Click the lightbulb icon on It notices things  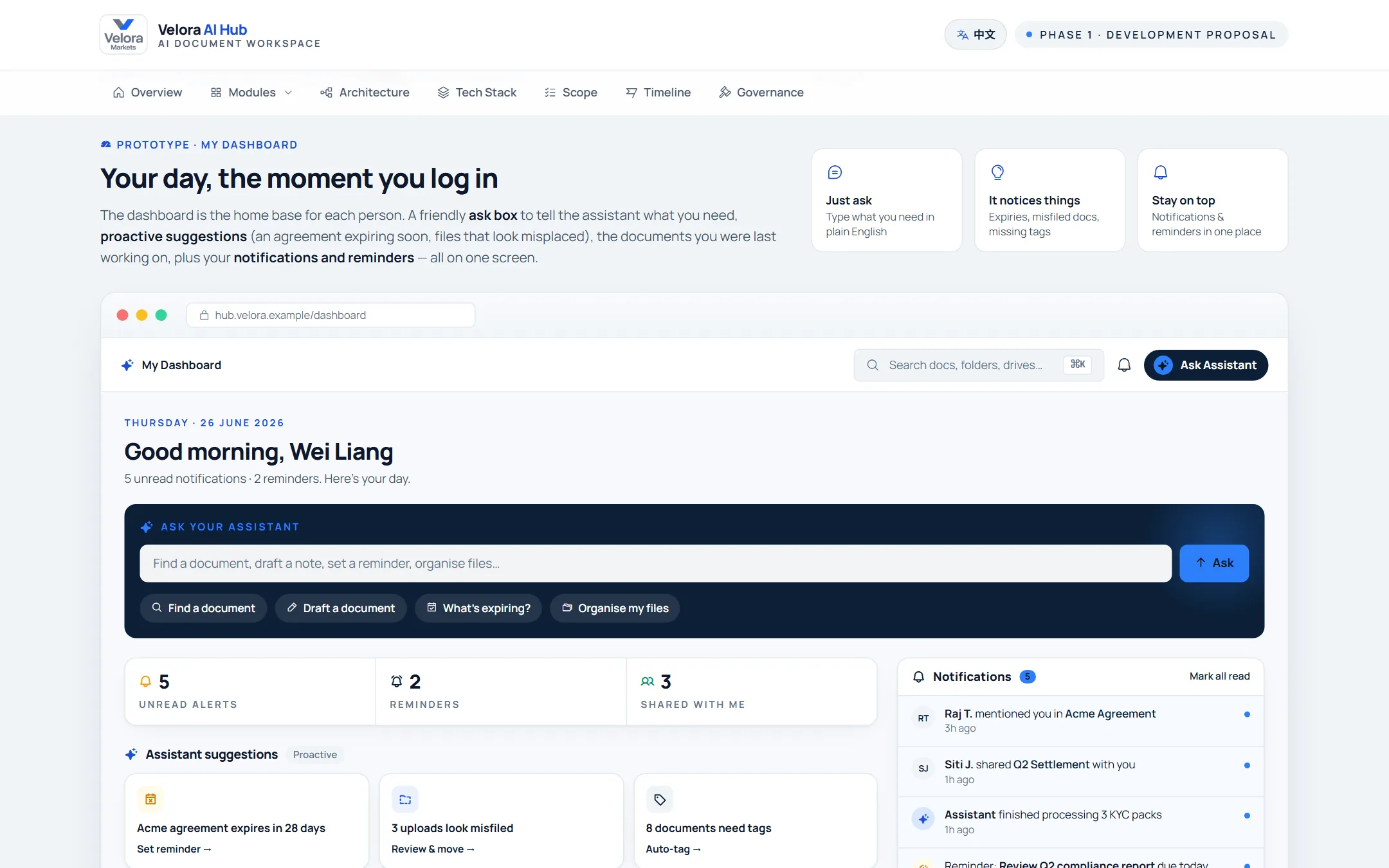[997, 172]
